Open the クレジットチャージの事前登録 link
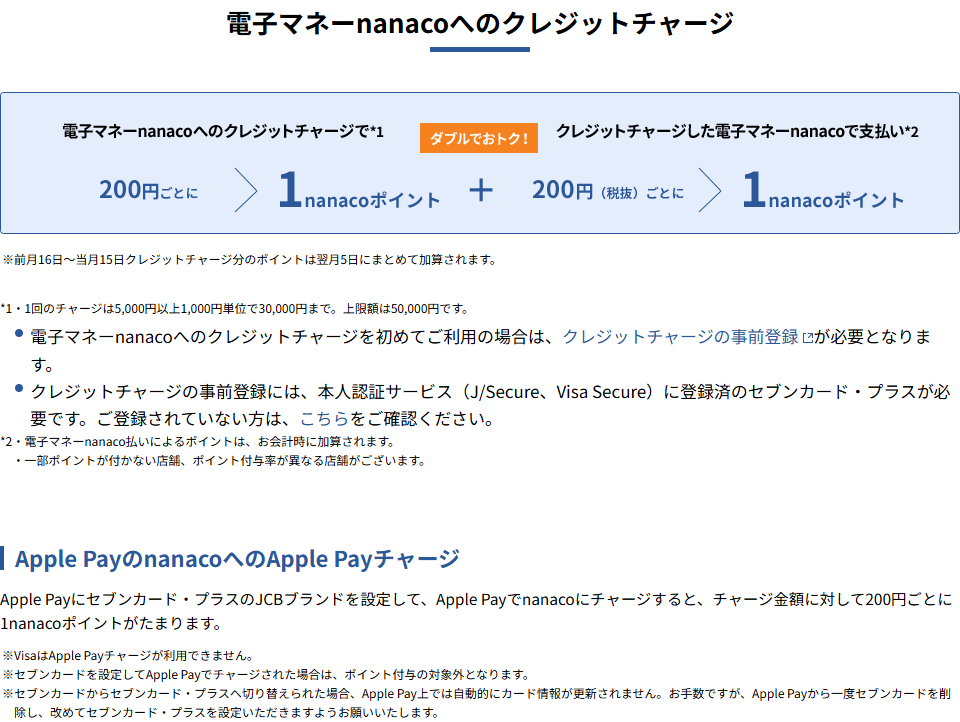Viewport: 960px width, 722px height. pyautogui.click(x=680, y=337)
